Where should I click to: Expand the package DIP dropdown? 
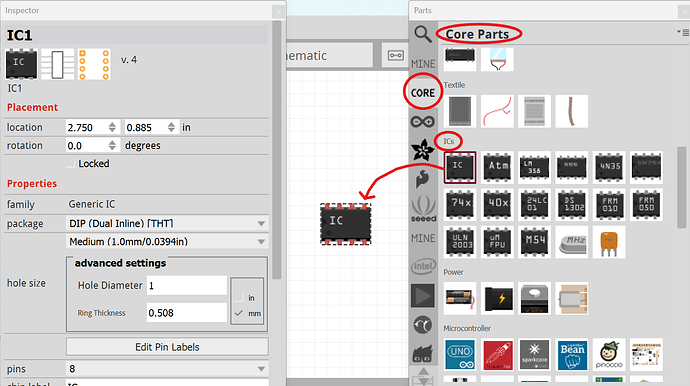click(x=167, y=224)
